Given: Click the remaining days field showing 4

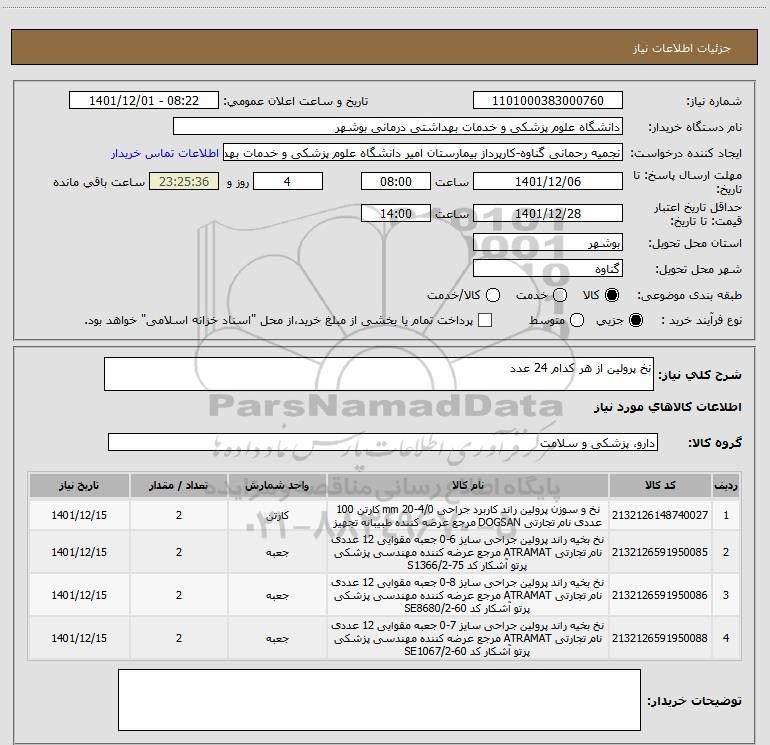Looking at the screenshot, I should click(287, 181).
